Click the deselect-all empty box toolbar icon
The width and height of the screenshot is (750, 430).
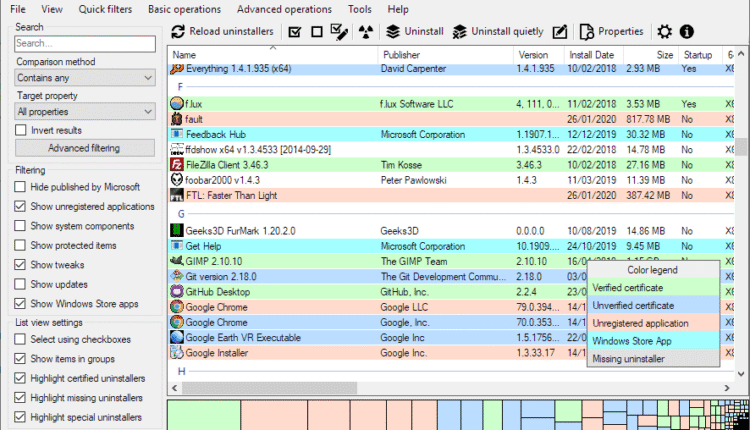pyautogui.click(x=317, y=32)
